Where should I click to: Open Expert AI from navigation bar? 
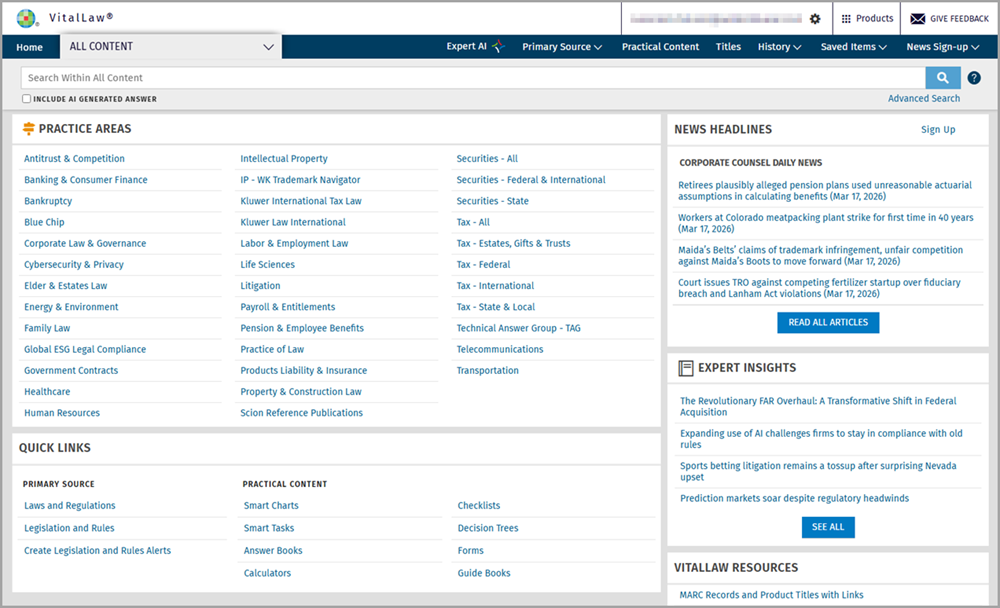click(466, 46)
